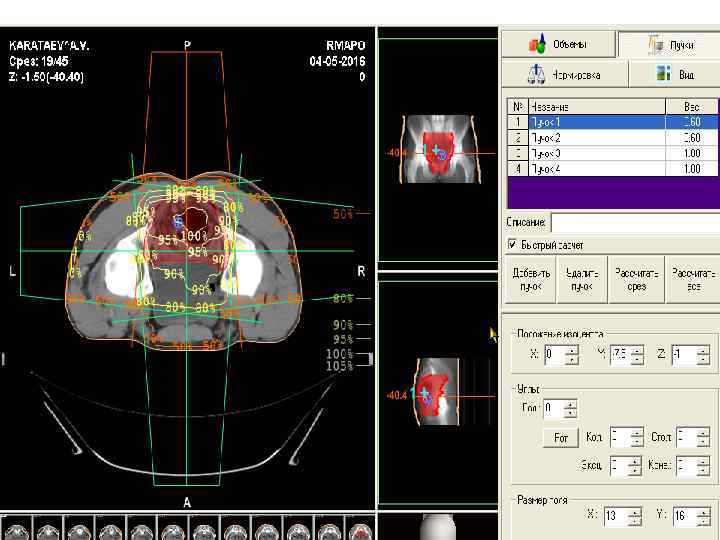
Task: Select beam row Пучок 1
Action: pyautogui.click(x=613, y=122)
